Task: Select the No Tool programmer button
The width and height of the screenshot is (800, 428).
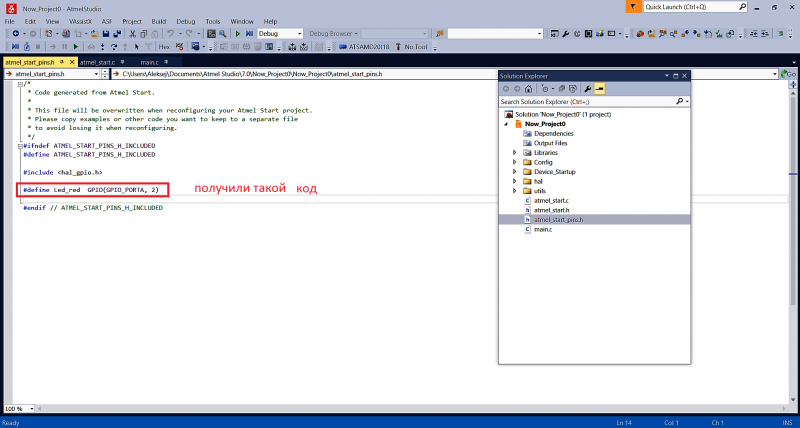Action: [411, 47]
